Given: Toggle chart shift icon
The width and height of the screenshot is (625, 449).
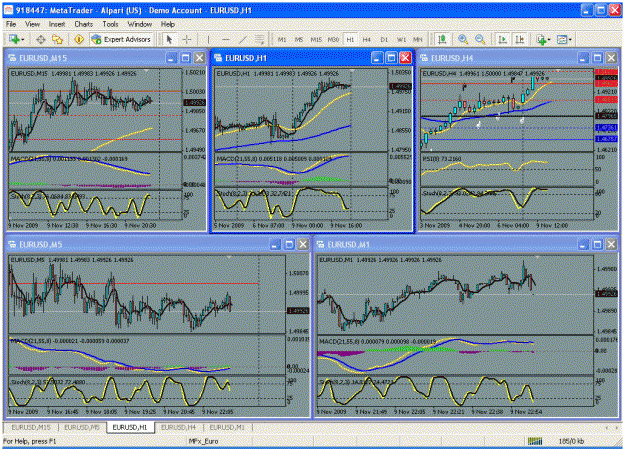Looking at the screenshot, I should [x=519, y=39].
